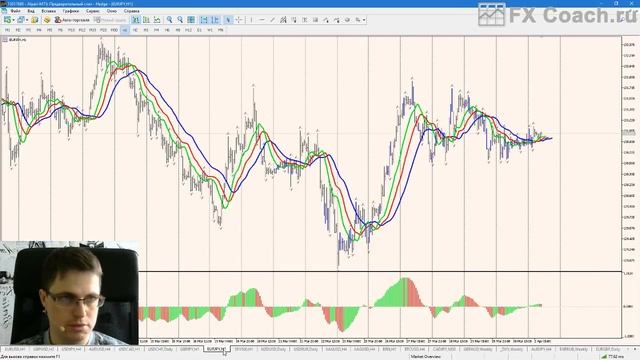The height and width of the screenshot is (360, 640).
Task: Toggle chart shift from right edge
Action: click(x=215, y=20)
